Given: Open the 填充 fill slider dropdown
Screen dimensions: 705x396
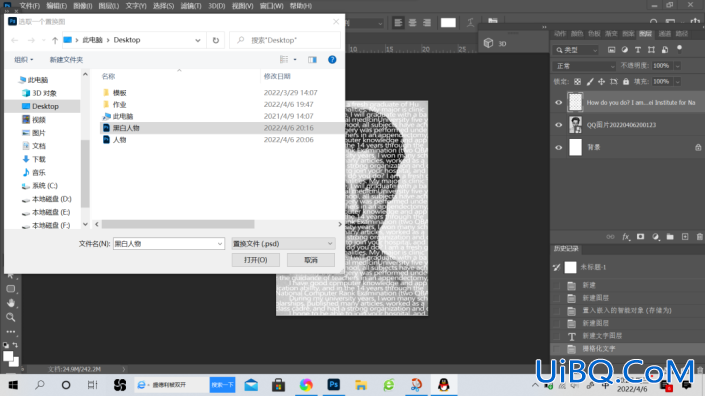Looking at the screenshot, I should (x=677, y=82).
